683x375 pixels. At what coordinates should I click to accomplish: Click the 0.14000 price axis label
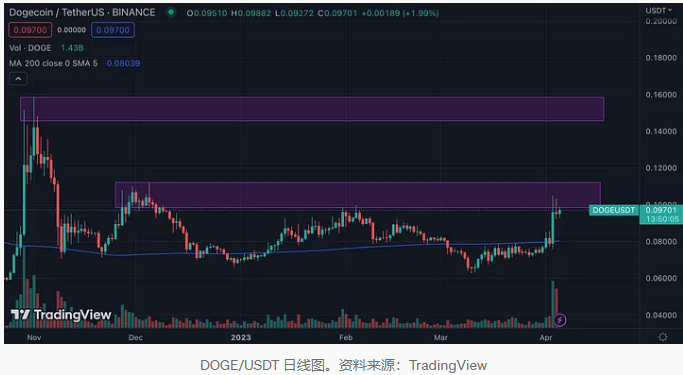pyautogui.click(x=661, y=131)
